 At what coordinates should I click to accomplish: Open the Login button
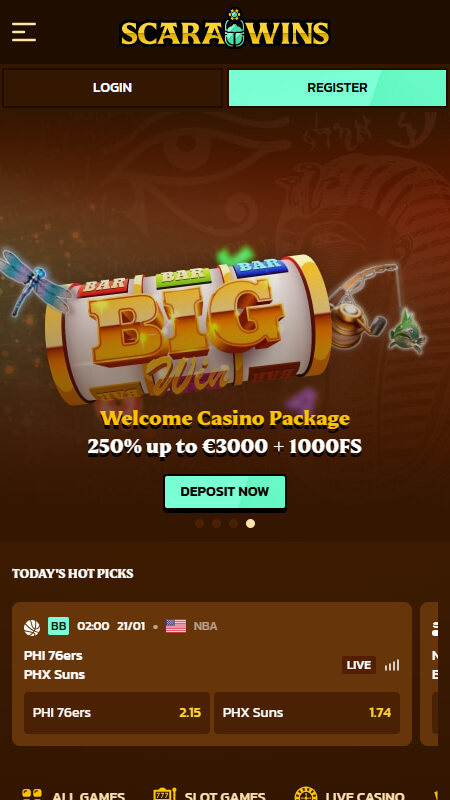click(112, 88)
